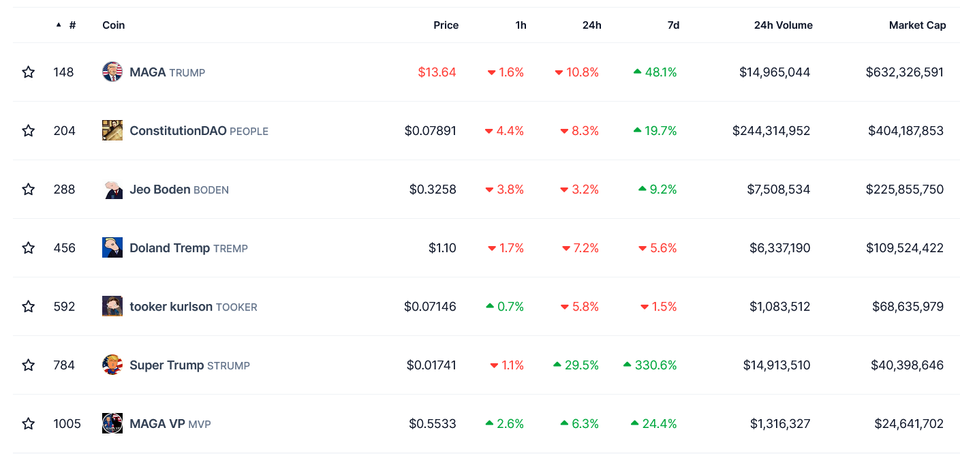Star MAGA TRUMP as a favorite
Screen dimensions: 960x454
28,72
